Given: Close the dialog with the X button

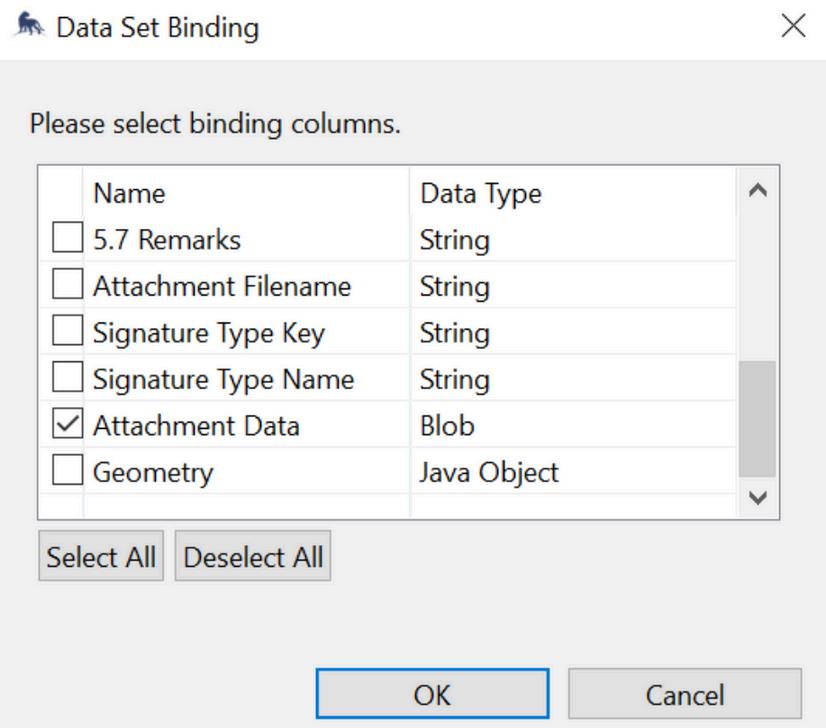Looking at the screenshot, I should (x=793, y=28).
